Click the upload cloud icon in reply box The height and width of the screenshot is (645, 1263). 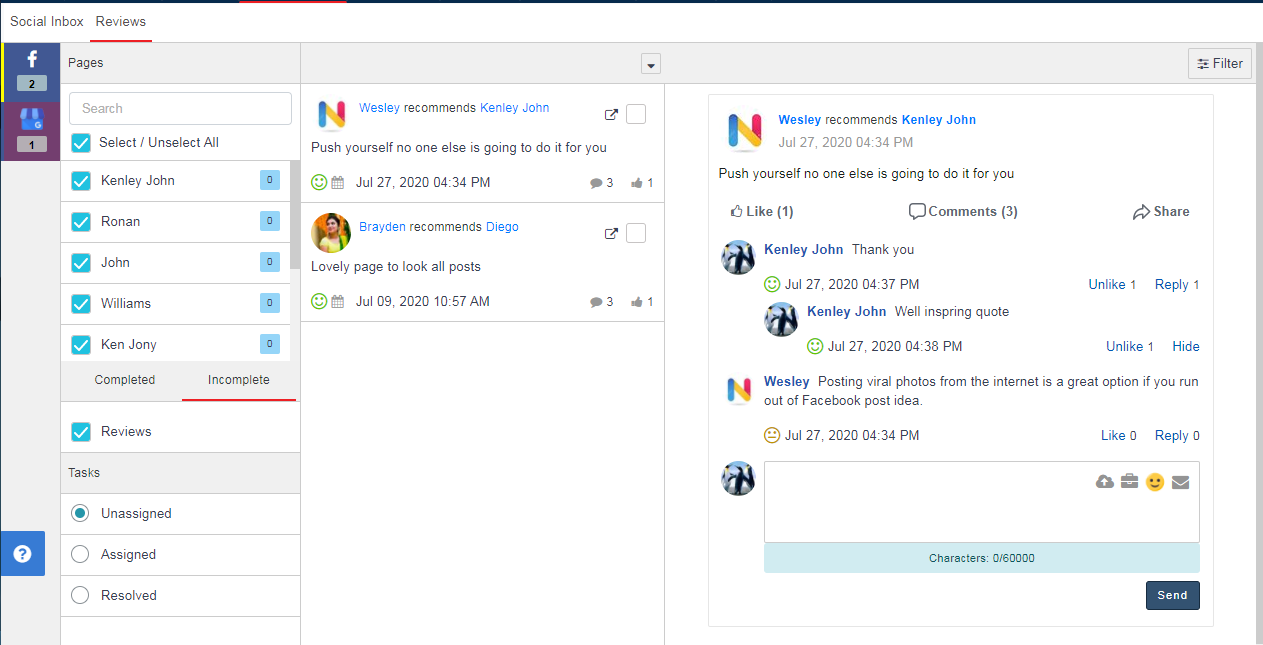tap(1105, 482)
